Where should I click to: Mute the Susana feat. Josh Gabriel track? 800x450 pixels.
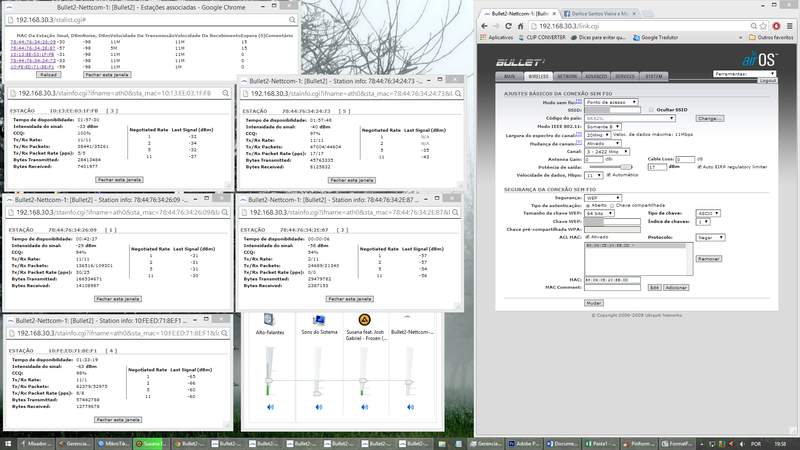(x=364, y=407)
